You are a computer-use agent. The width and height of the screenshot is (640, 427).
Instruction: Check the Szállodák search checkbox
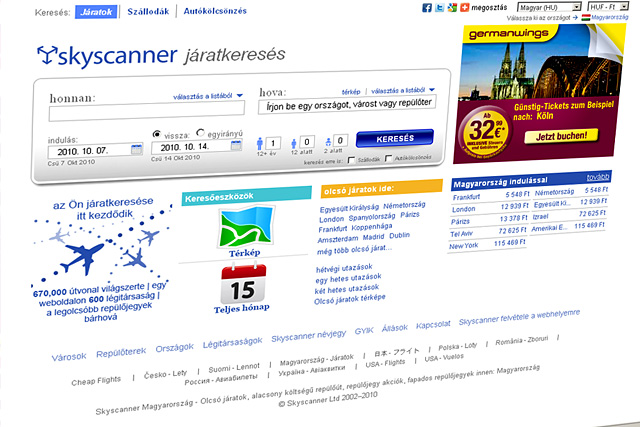coord(351,160)
